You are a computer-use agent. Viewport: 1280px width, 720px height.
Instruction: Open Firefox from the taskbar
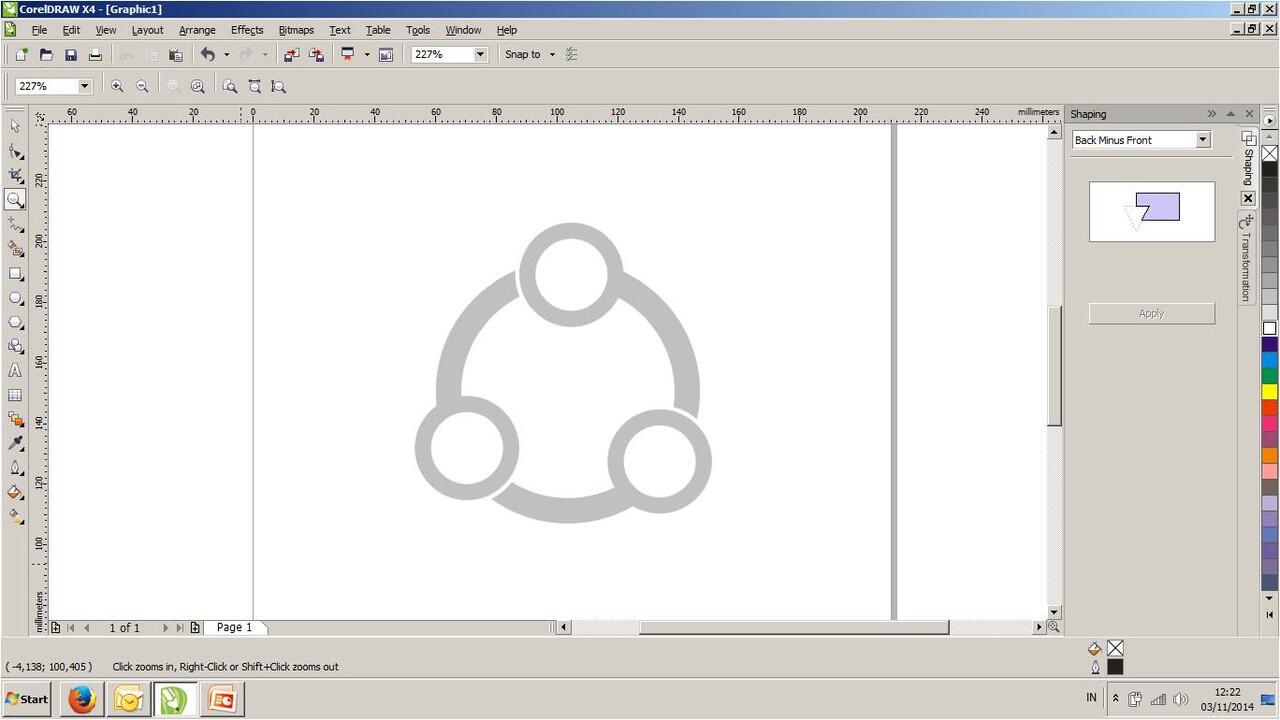[82, 699]
